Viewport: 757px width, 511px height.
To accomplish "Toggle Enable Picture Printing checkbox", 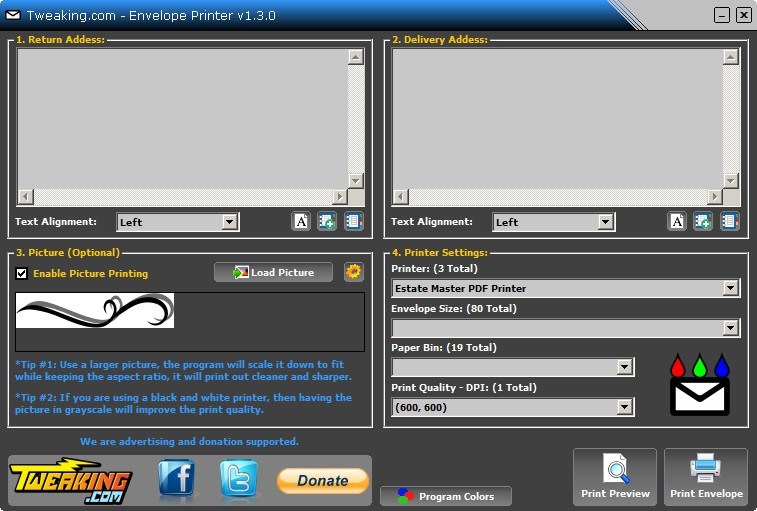I will click(21, 273).
